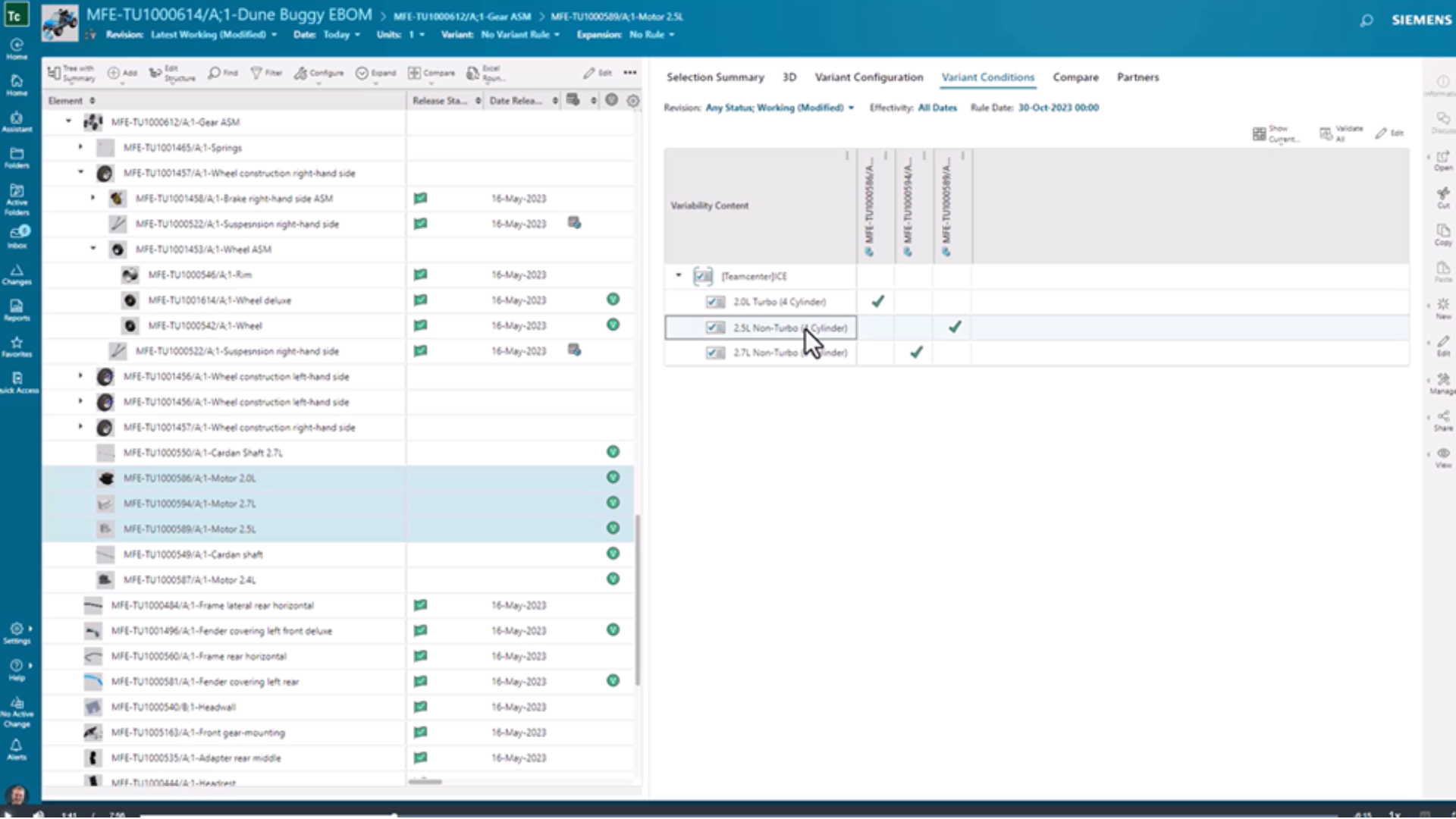
Task: Click Validate All in the variant panel
Action: click(1341, 133)
